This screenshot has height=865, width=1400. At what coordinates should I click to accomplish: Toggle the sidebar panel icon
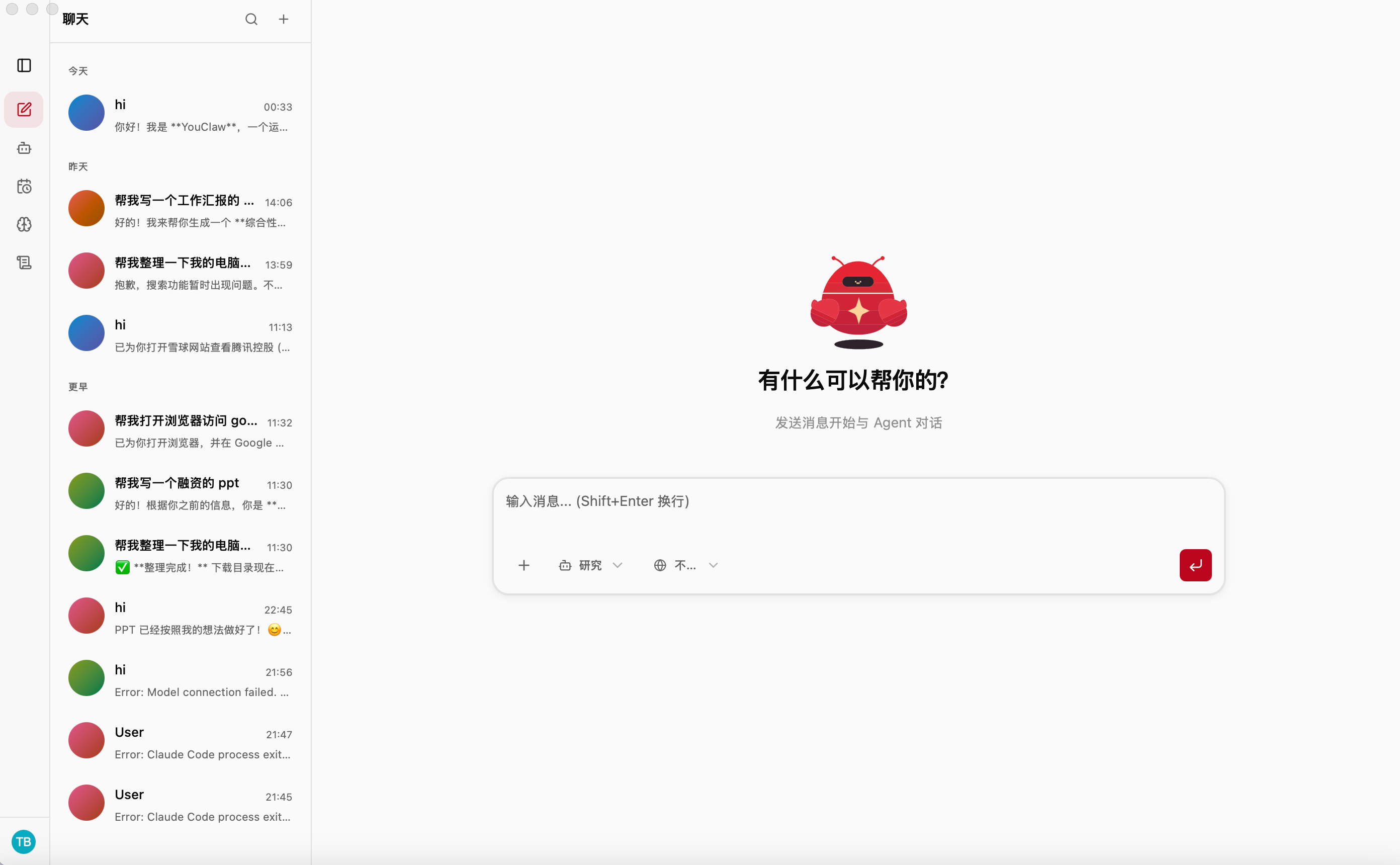(24, 66)
